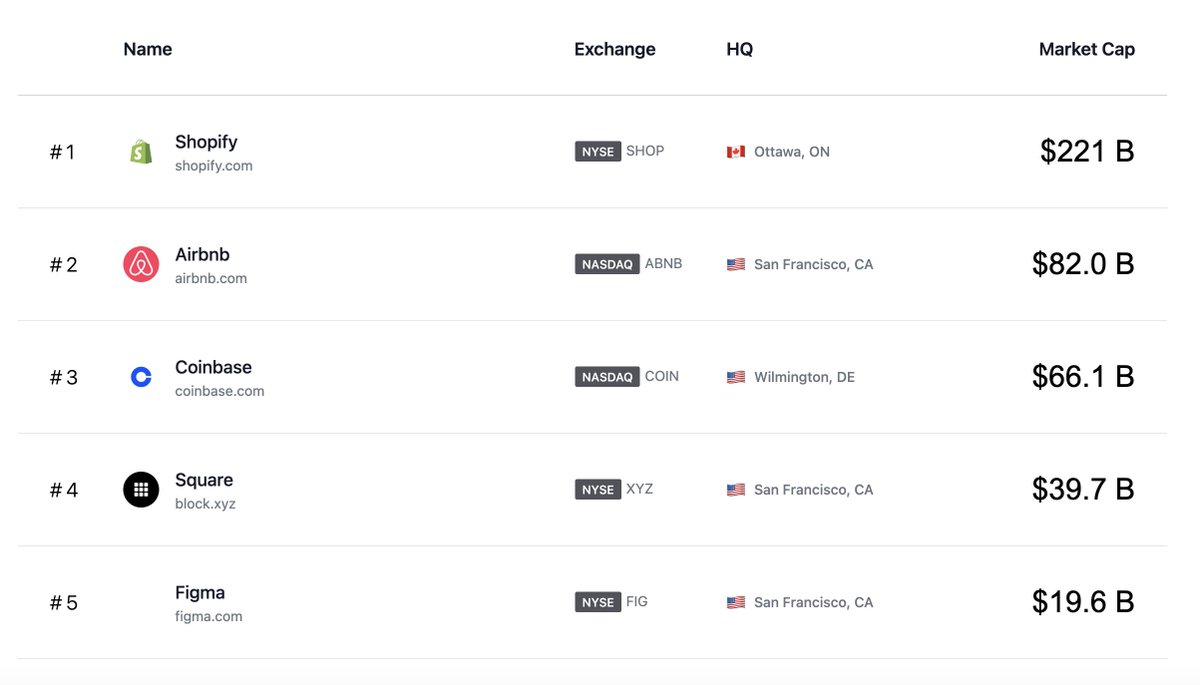Click the Coinbase blue logo icon
This screenshot has width=1200, height=685.
click(141, 377)
